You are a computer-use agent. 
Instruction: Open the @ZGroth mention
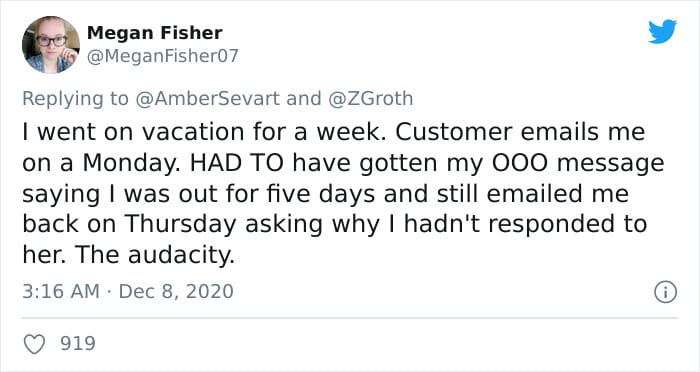click(x=371, y=98)
